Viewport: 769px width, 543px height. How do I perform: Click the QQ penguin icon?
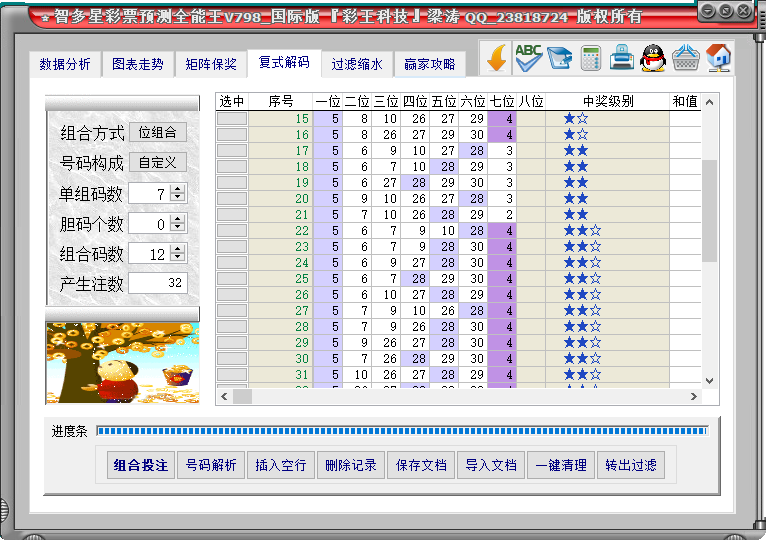pos(653,59)
